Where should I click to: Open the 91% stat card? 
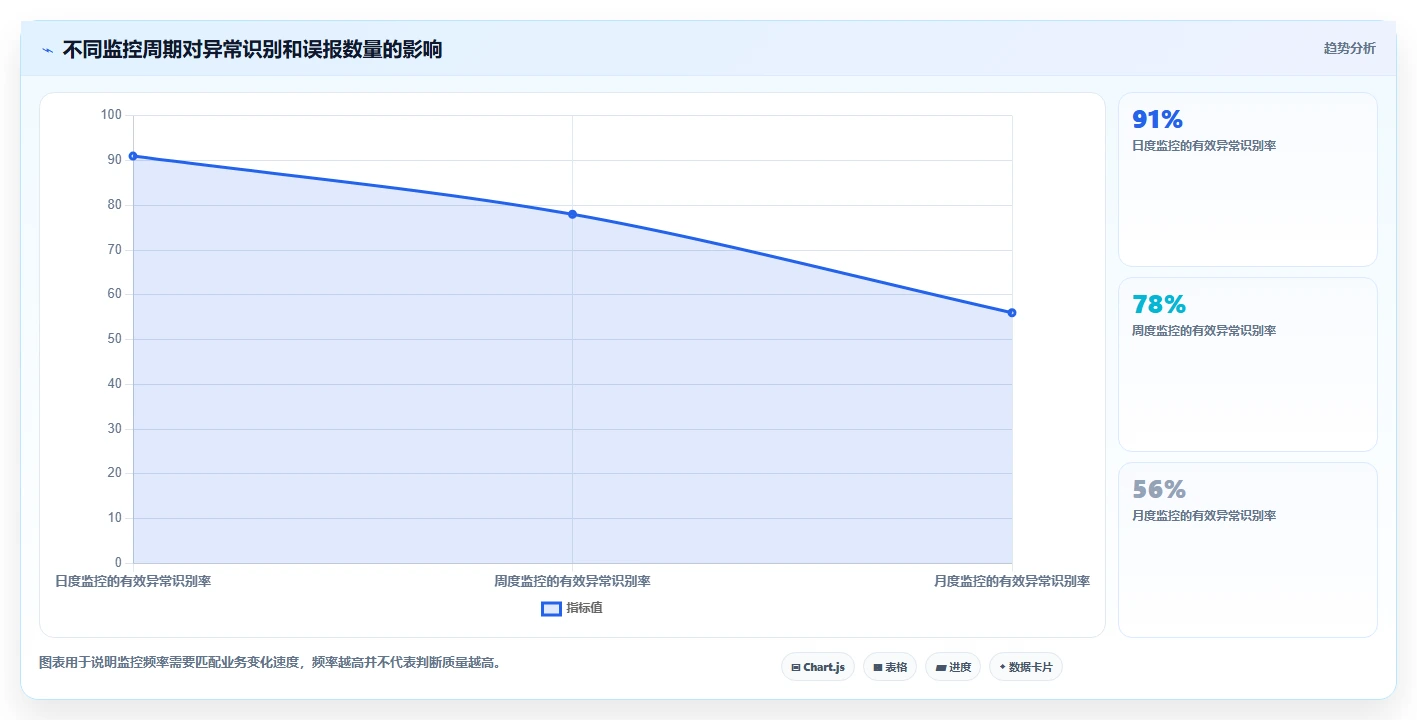(1247, 179)
